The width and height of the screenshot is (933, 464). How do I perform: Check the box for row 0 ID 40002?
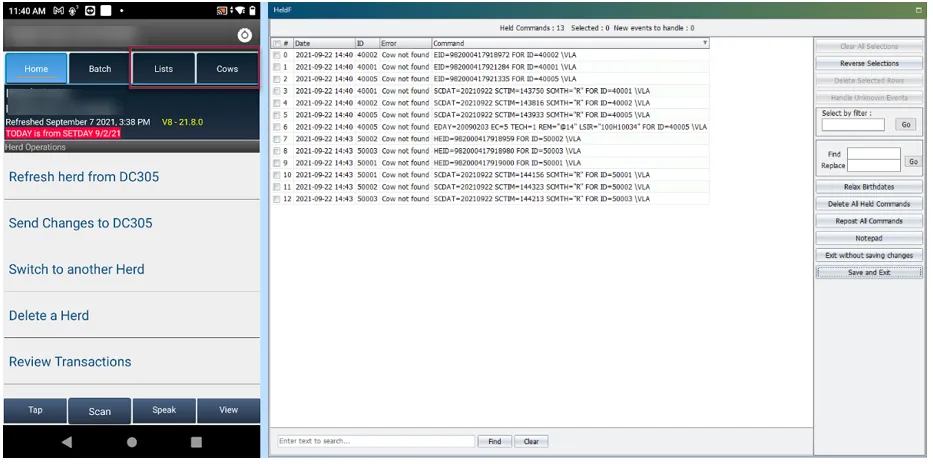[276, 55]
